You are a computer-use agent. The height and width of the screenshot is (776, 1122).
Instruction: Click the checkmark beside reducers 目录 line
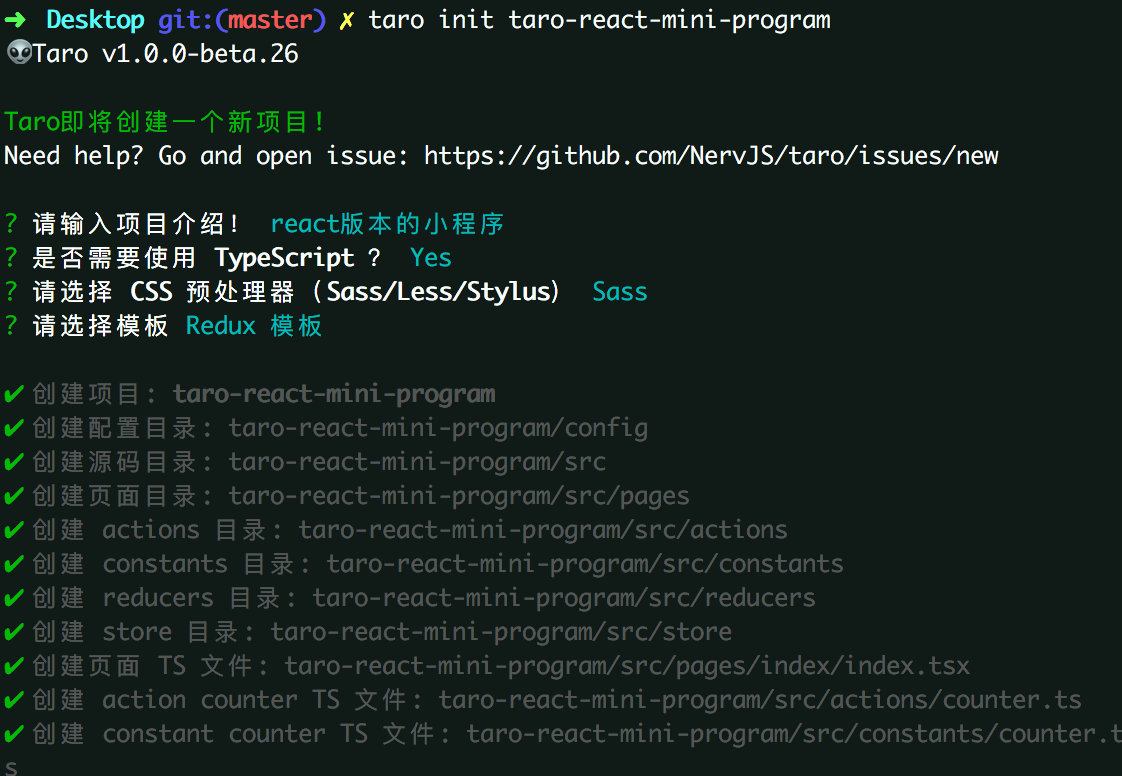pyautogui.click(x=14, y=598)
